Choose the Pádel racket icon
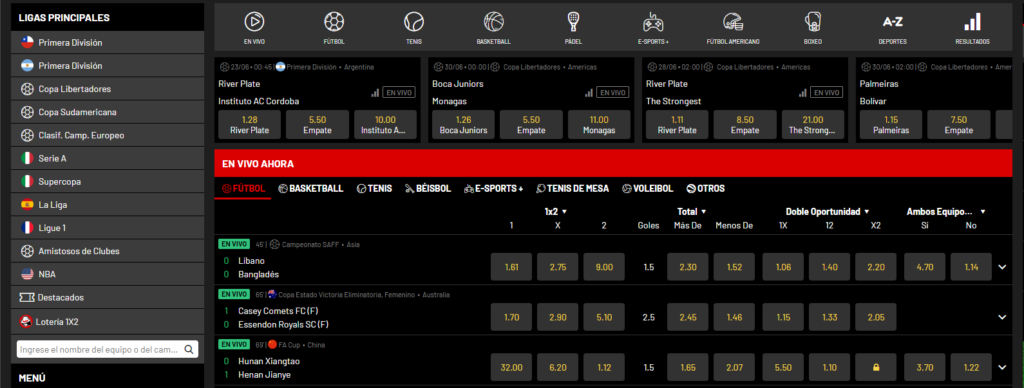 click(573, 22)
